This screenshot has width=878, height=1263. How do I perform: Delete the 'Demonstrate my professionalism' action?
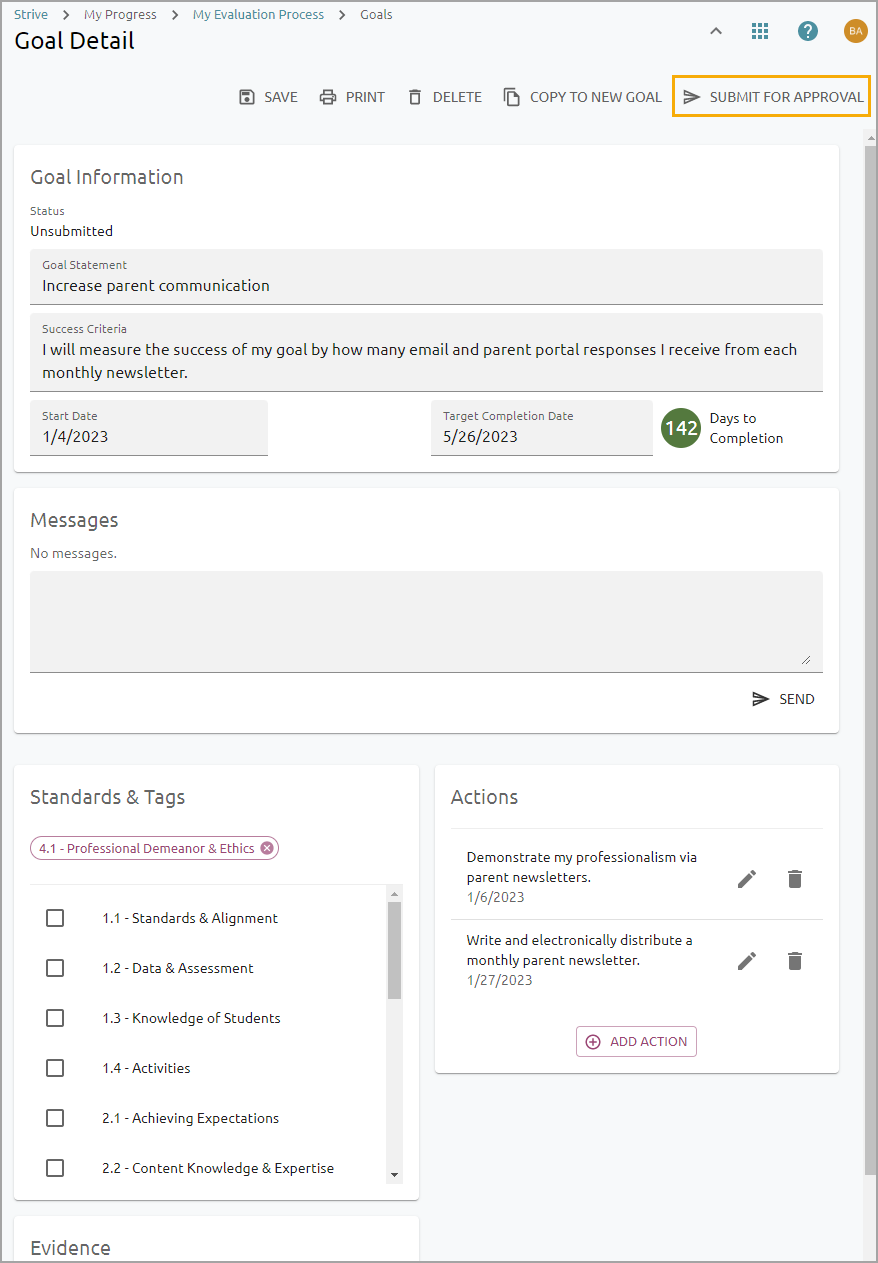(795, 879)
